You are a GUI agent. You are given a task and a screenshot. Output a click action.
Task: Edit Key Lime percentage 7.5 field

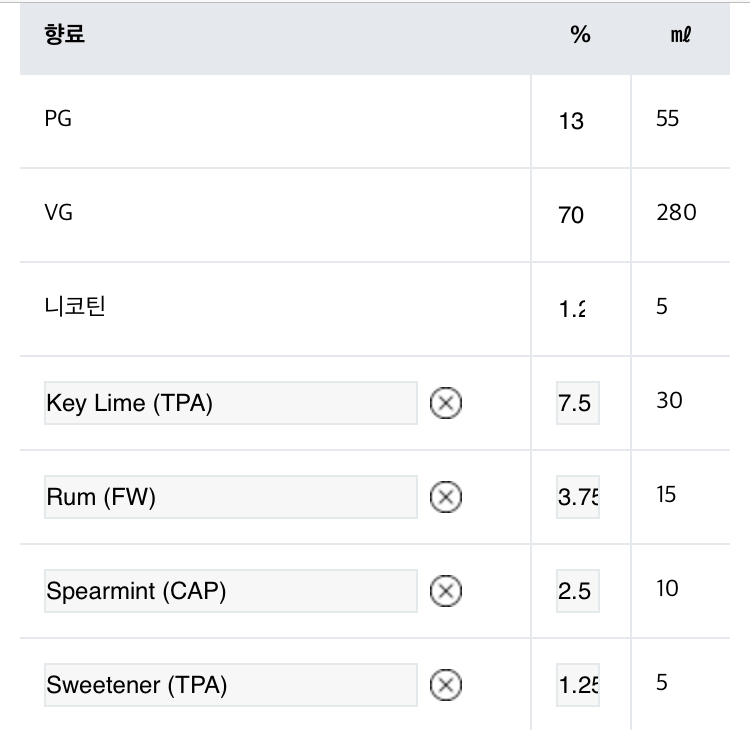[x=577, y=404]
